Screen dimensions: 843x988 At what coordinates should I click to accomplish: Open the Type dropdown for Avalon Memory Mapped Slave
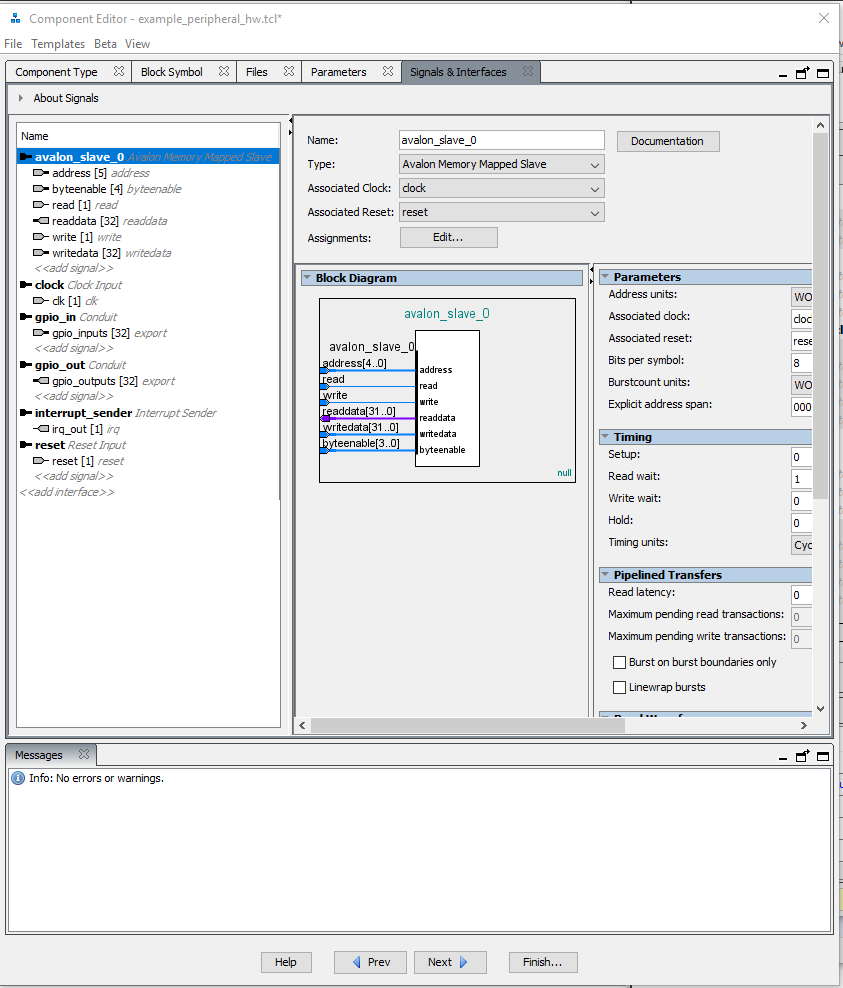click(501, 164)
